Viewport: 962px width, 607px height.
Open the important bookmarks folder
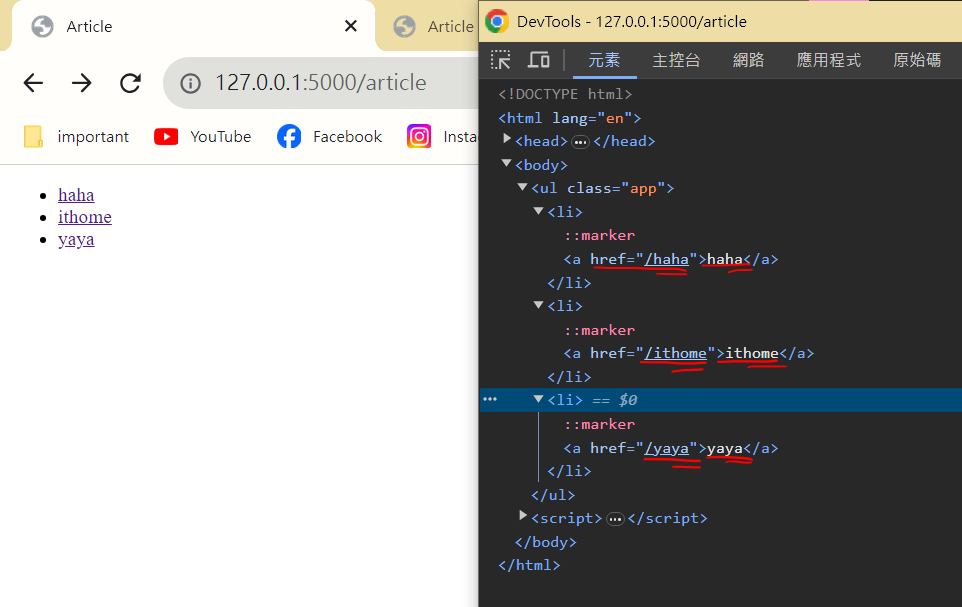point(76,136)
